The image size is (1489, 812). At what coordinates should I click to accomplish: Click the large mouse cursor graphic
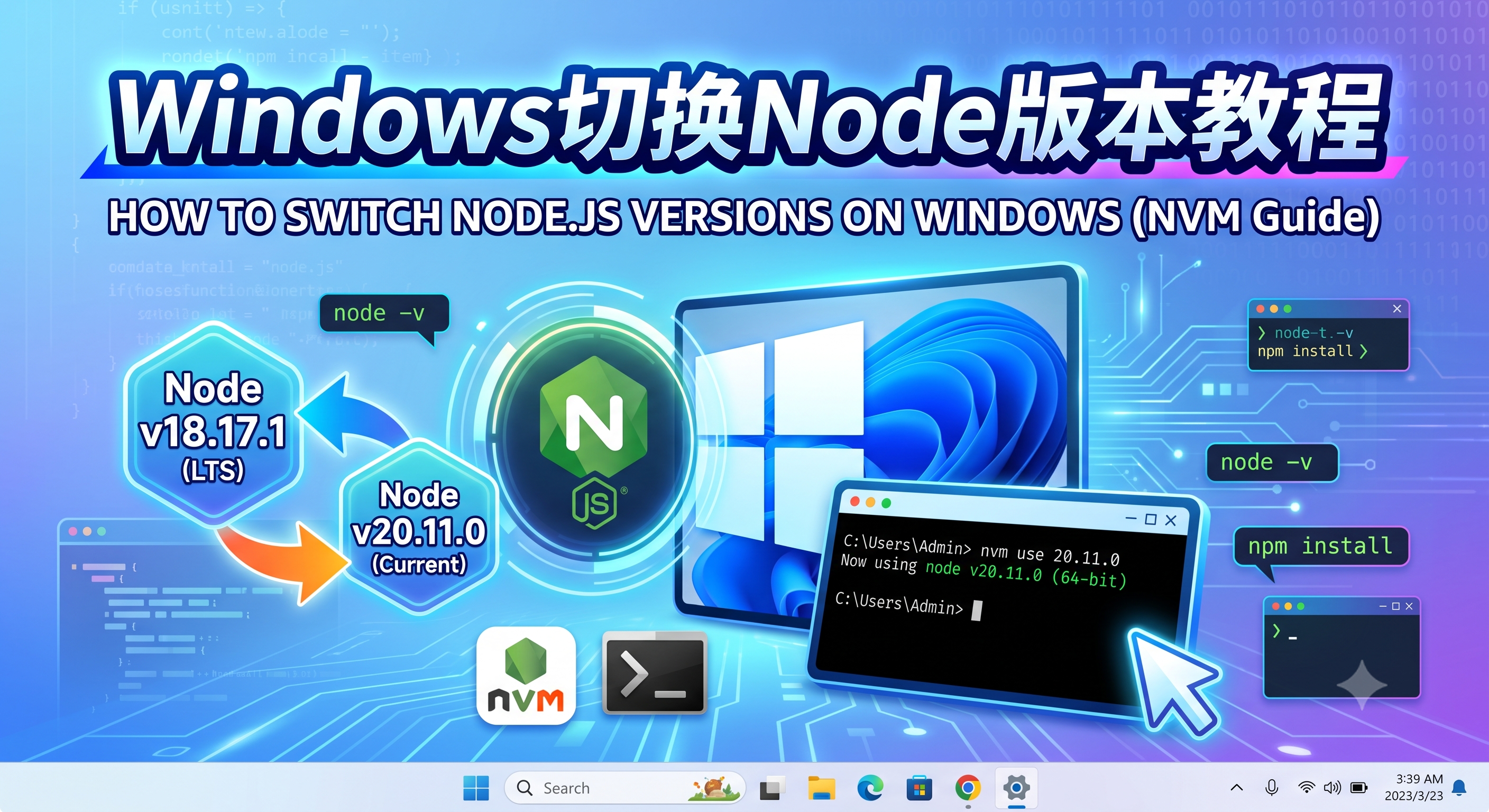click(1173, 682)
